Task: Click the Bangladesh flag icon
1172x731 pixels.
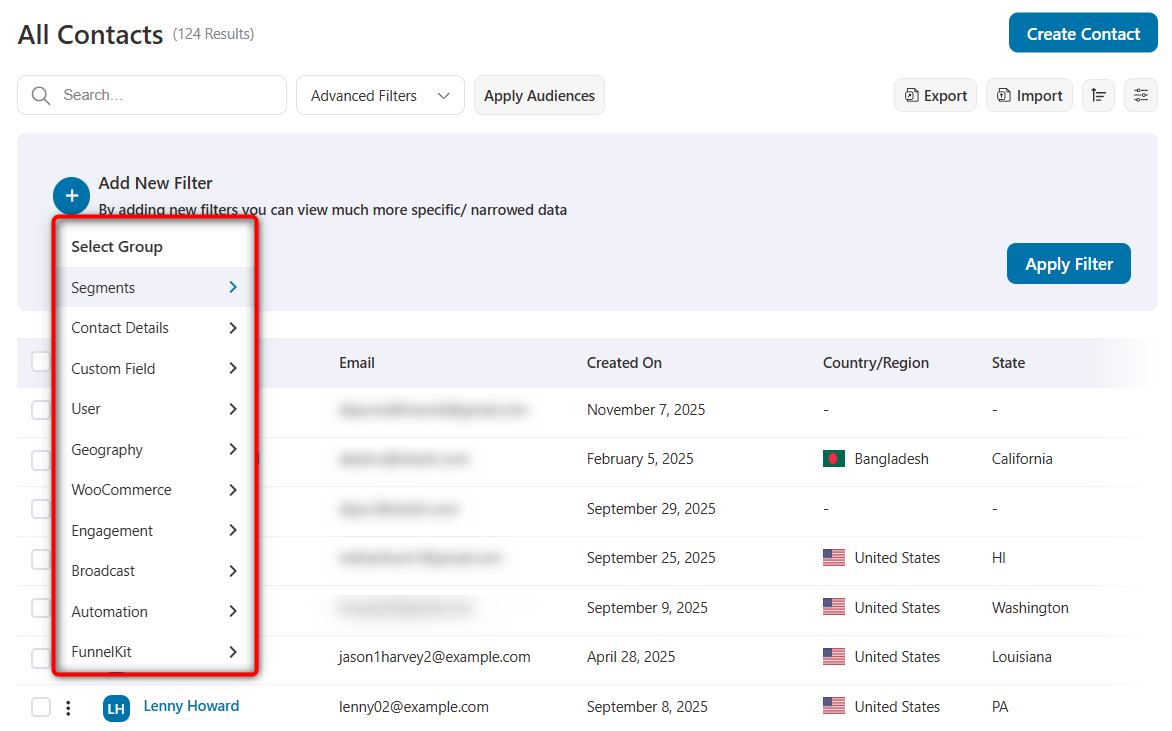Action: pos(834,458)
